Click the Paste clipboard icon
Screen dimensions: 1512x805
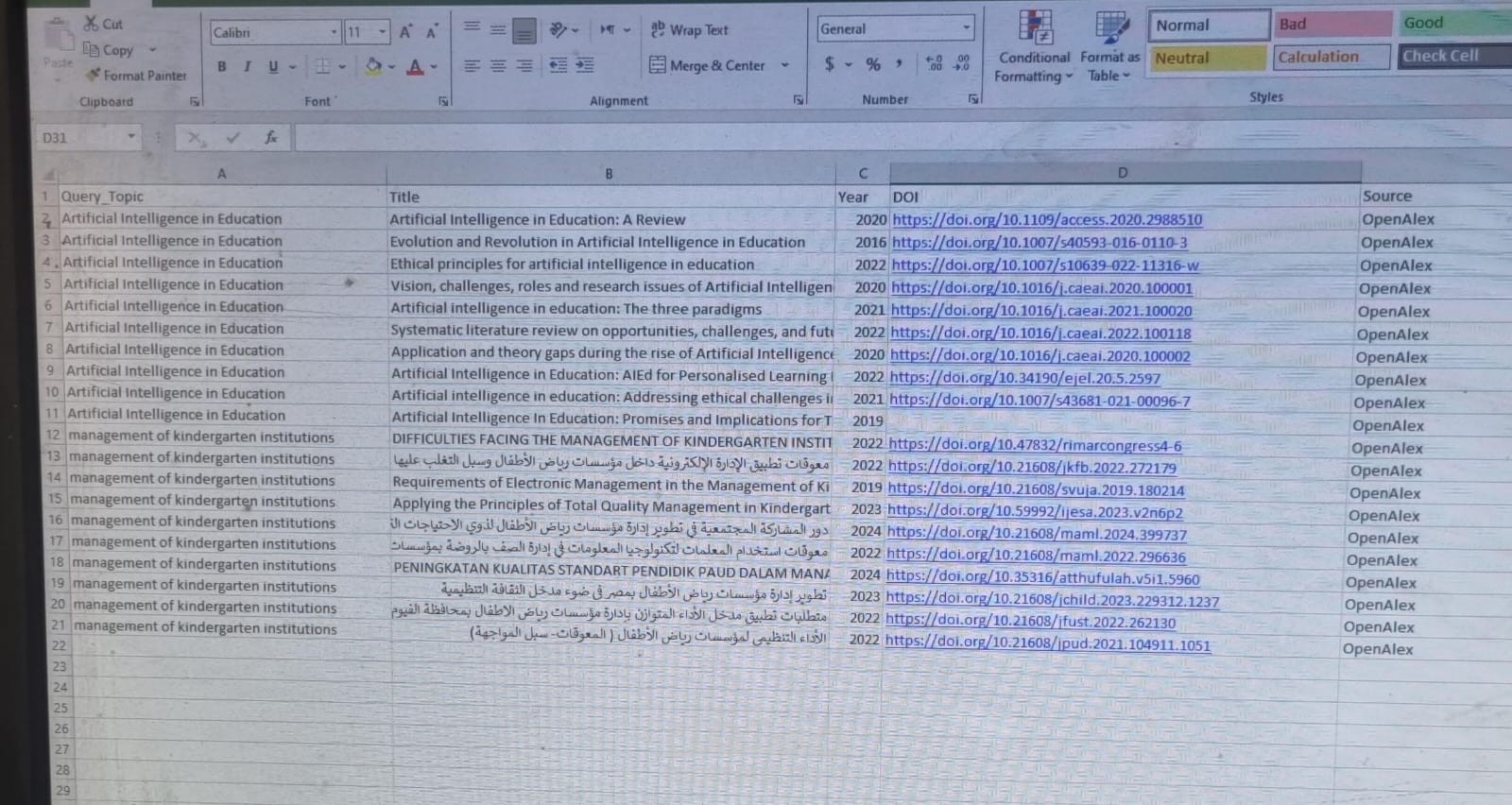coord(59,36)
